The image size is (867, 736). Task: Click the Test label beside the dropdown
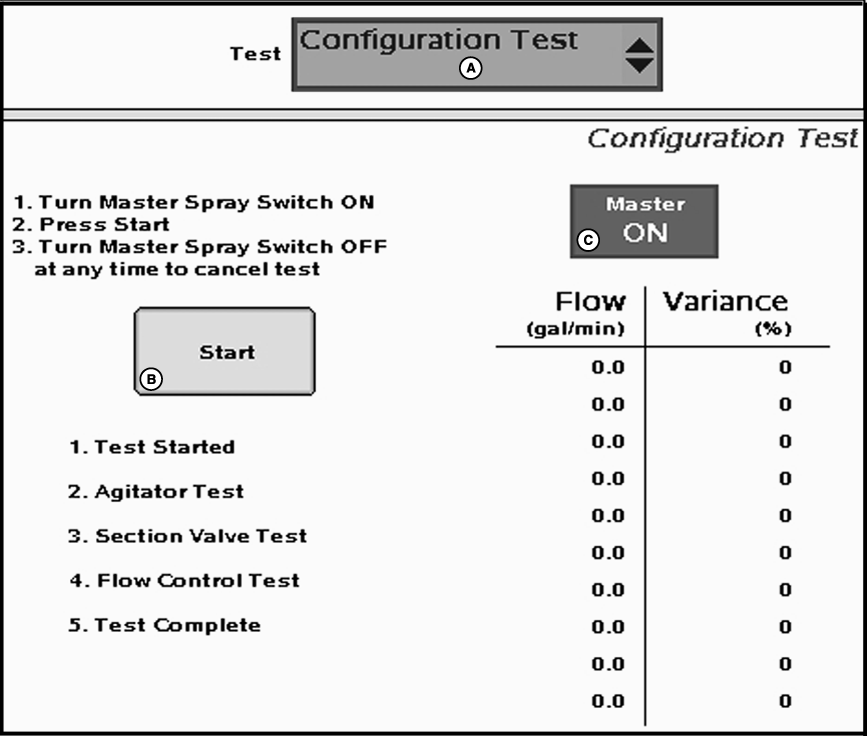256,54
